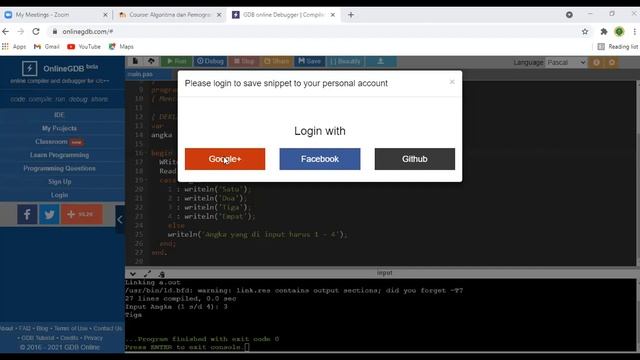
Task: Click the code editor vertical scrollbar
Action: click(x=638, y=173)
